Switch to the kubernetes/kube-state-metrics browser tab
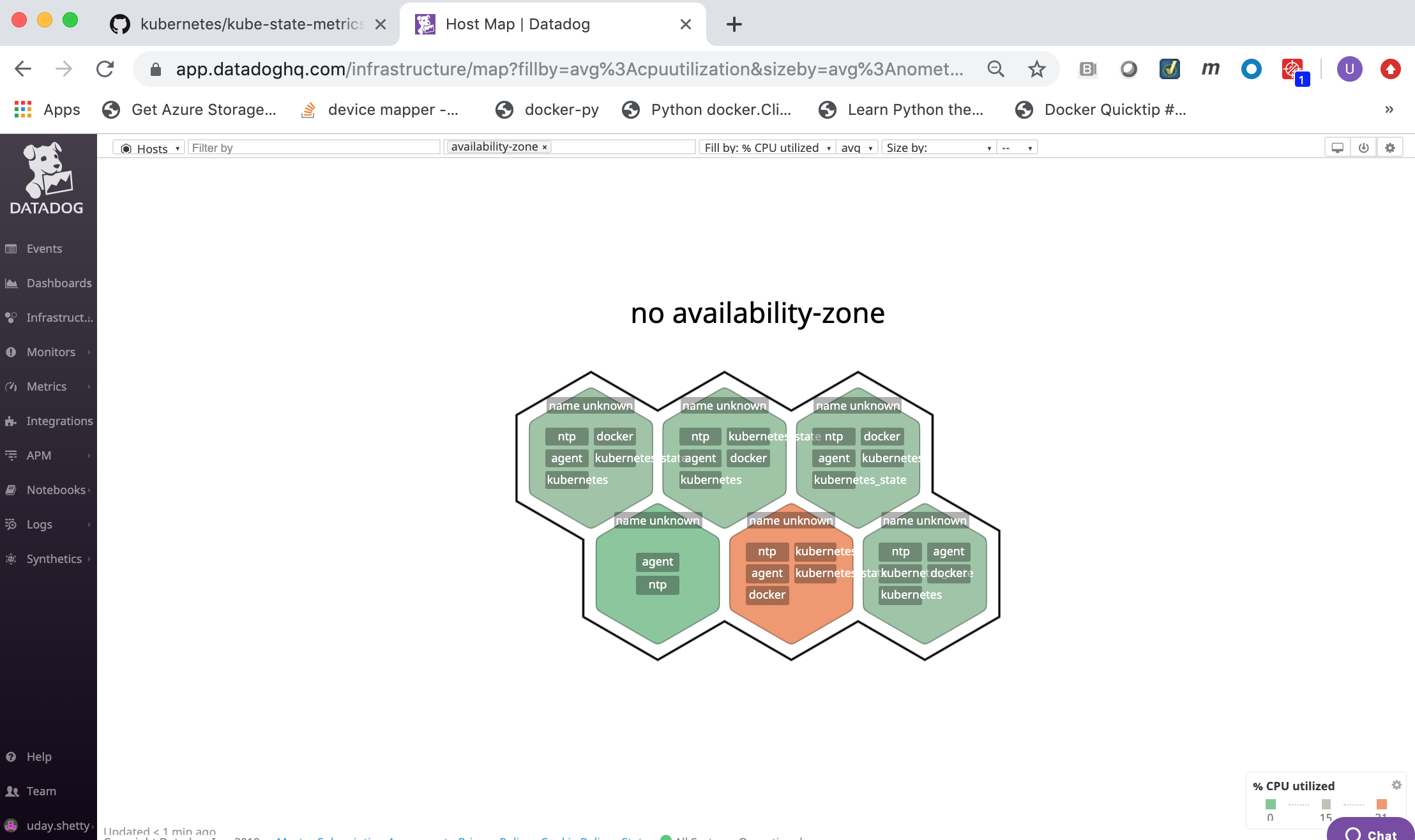This screenshot has width=1415, height=840. [x=249, y=24]
